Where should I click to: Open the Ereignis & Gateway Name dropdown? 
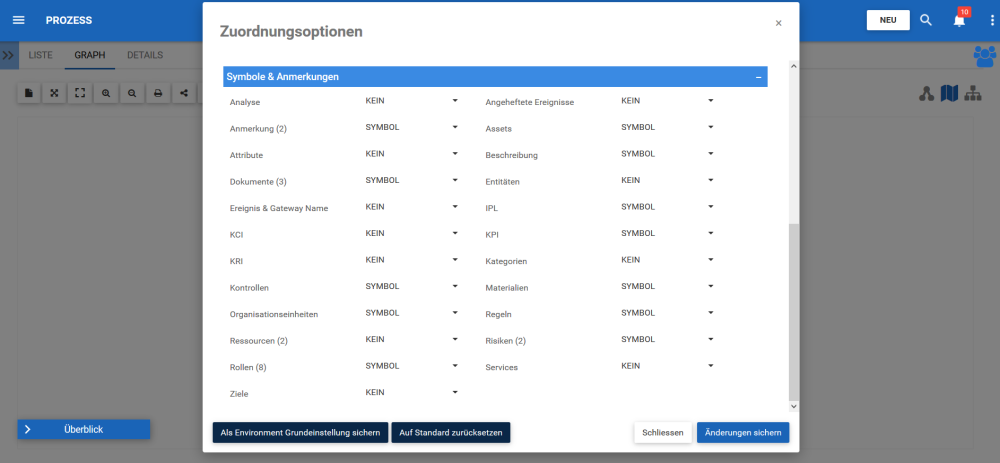coord(411,207)
